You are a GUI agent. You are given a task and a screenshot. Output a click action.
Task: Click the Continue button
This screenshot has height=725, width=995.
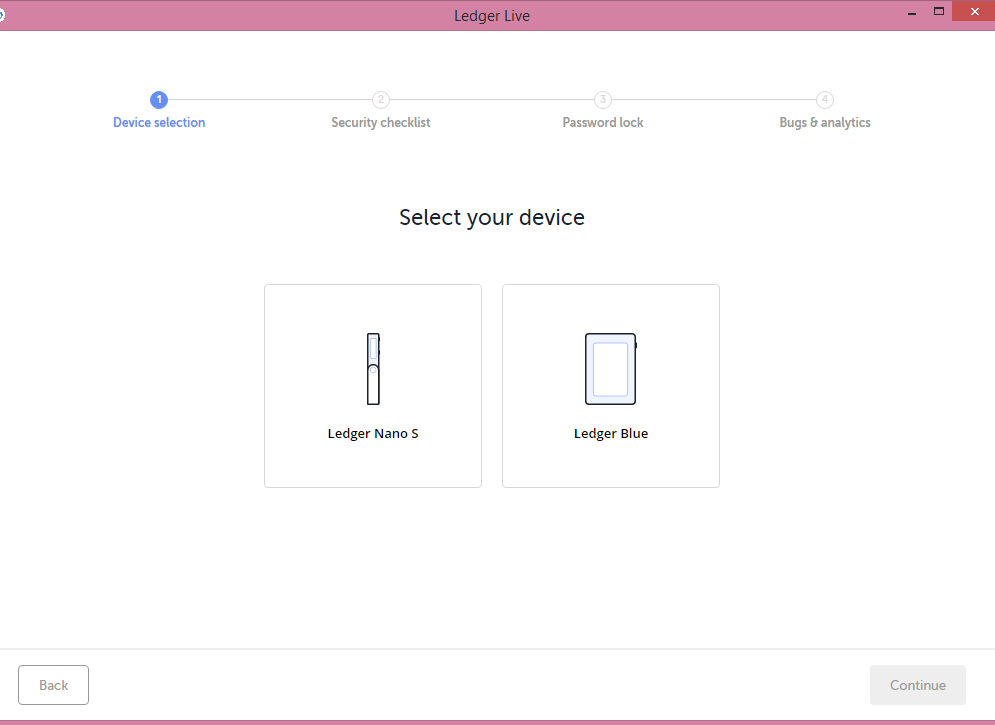pyautogui.click(x=918, y=685)
